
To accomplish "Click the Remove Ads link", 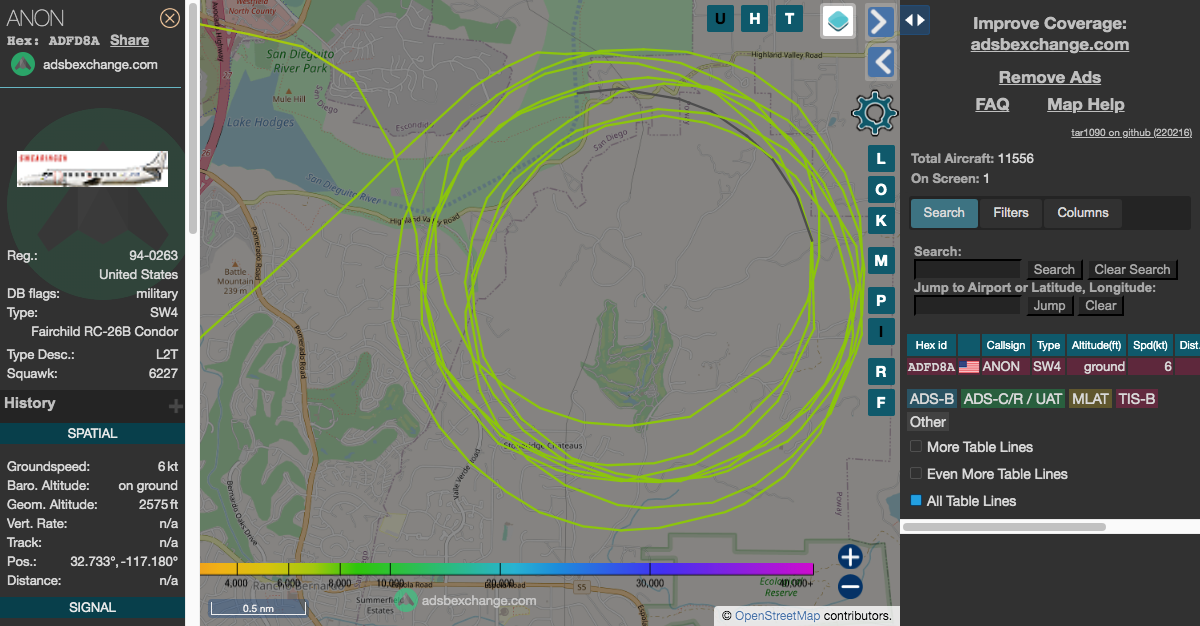I will 1050,77.
